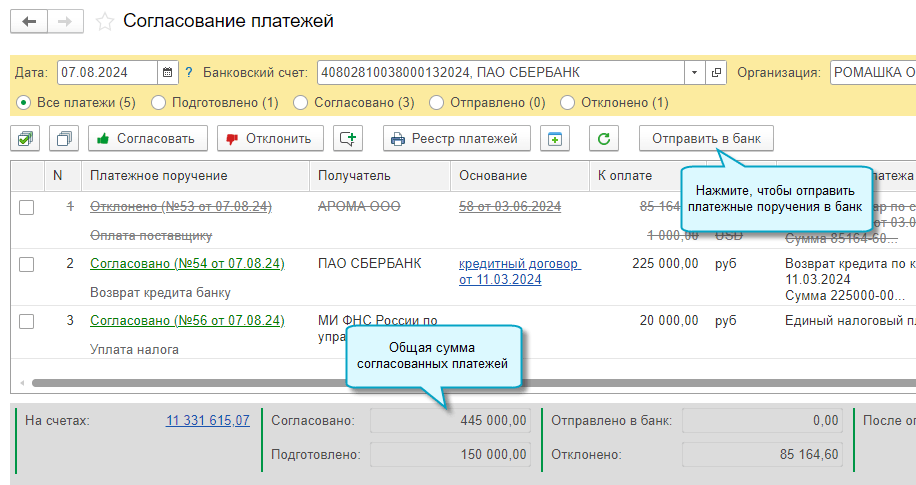Screen dimensions: 916x485
Task: Click the Согласовать button
Action: [x=148, y=138]
